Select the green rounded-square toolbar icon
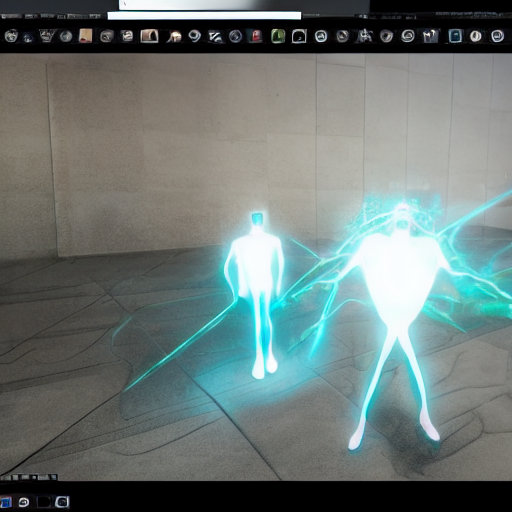The width and height of the screenshot is (512, 512). [278, 36]
